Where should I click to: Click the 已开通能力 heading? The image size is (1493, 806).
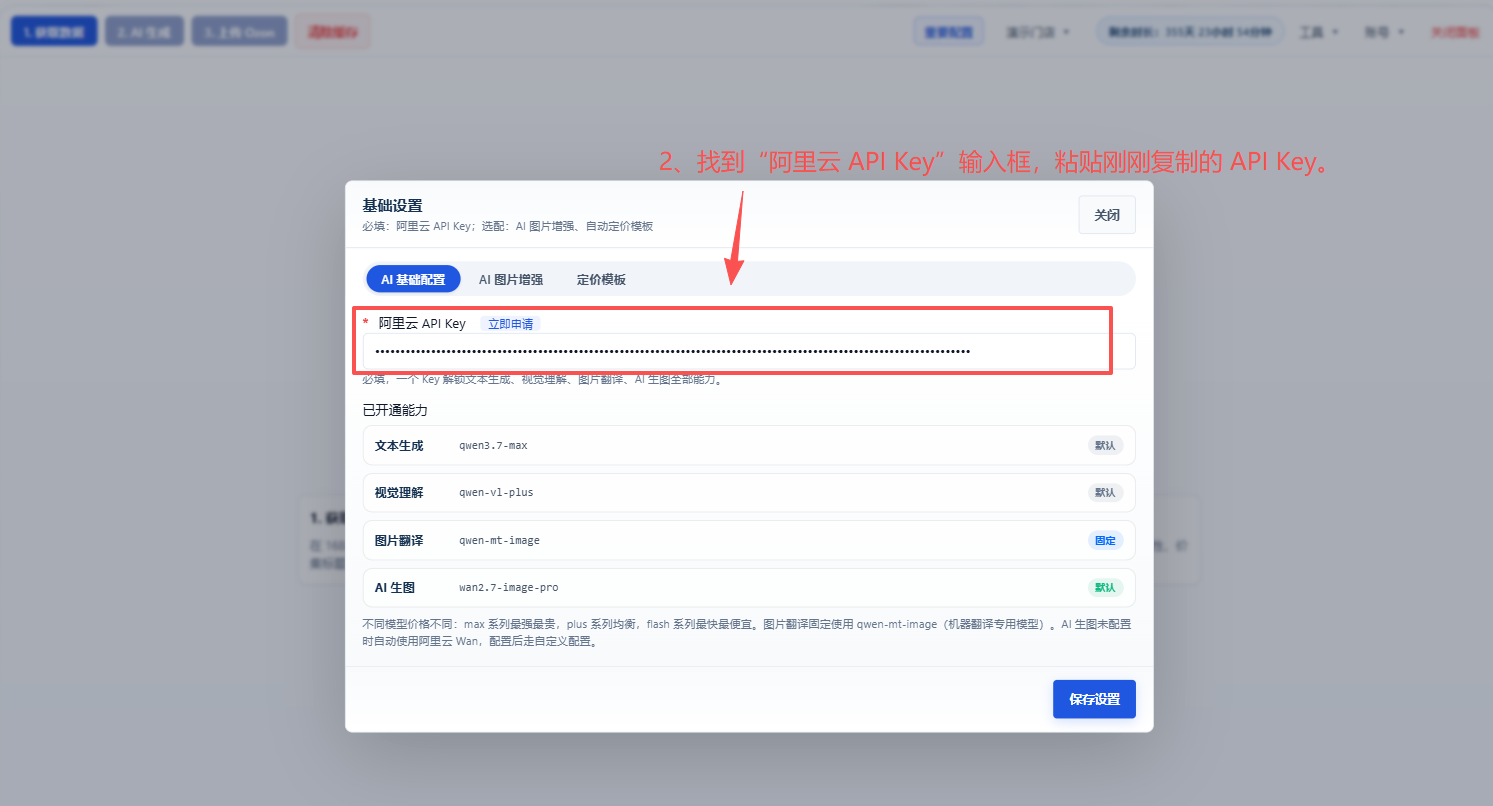pos(395,410)
